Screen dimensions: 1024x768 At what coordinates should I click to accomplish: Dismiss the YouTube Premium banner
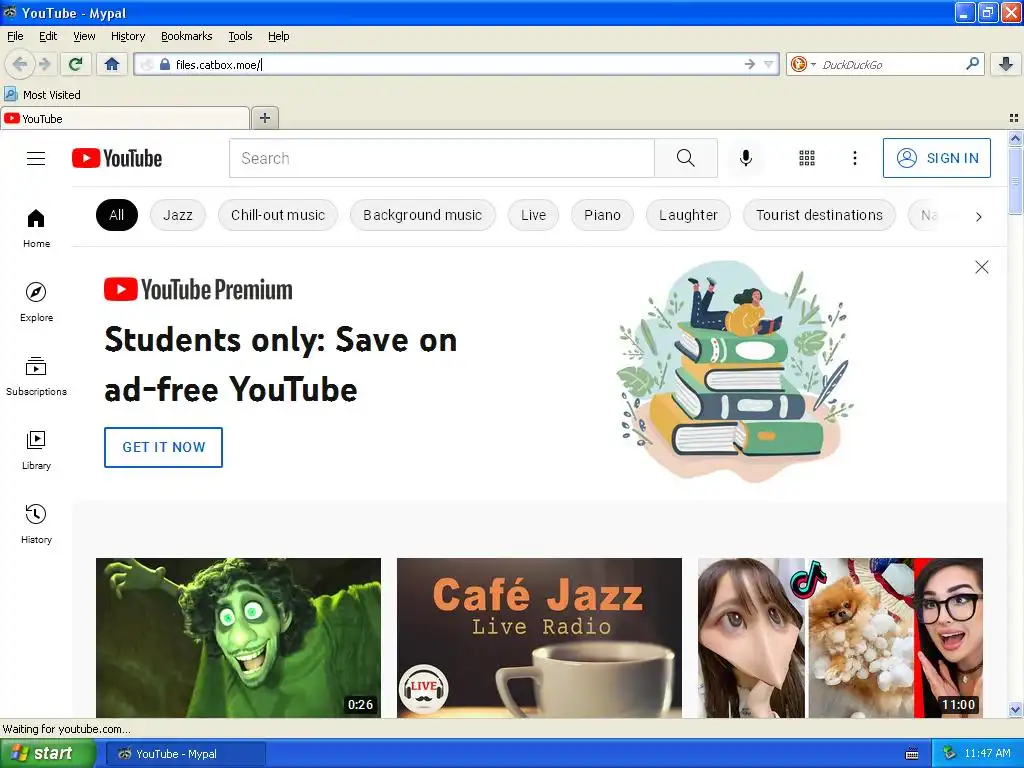coord(982,267)
